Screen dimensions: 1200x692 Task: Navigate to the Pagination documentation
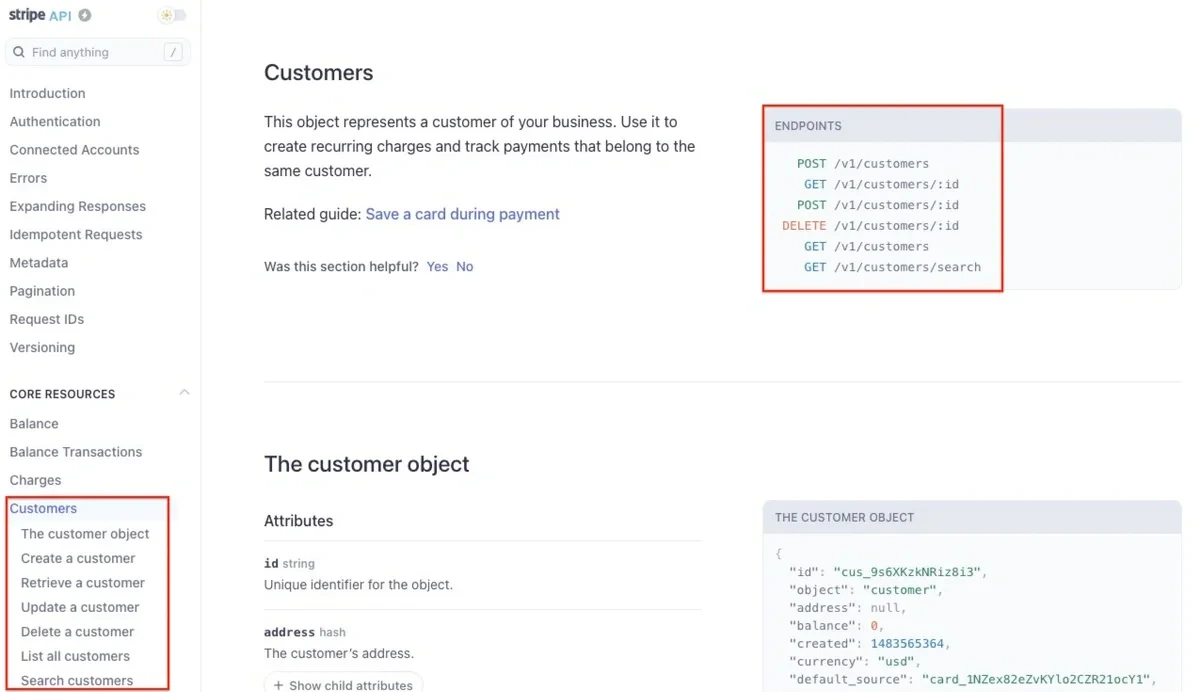(42, 290)
